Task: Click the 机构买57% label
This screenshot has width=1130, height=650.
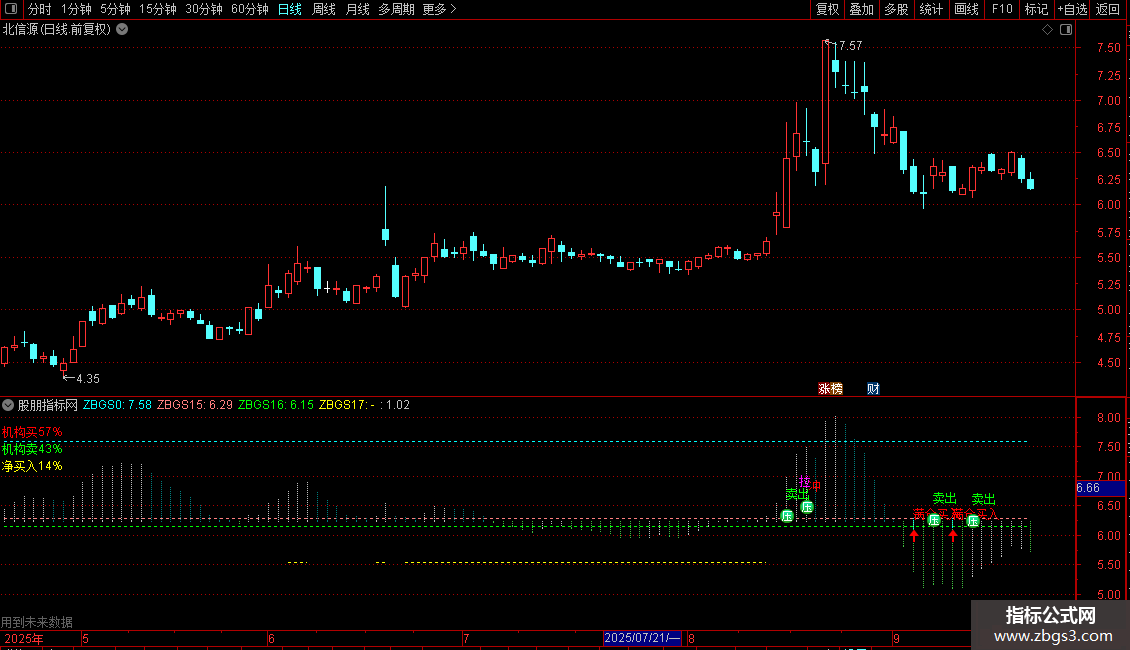Action: 32,432
